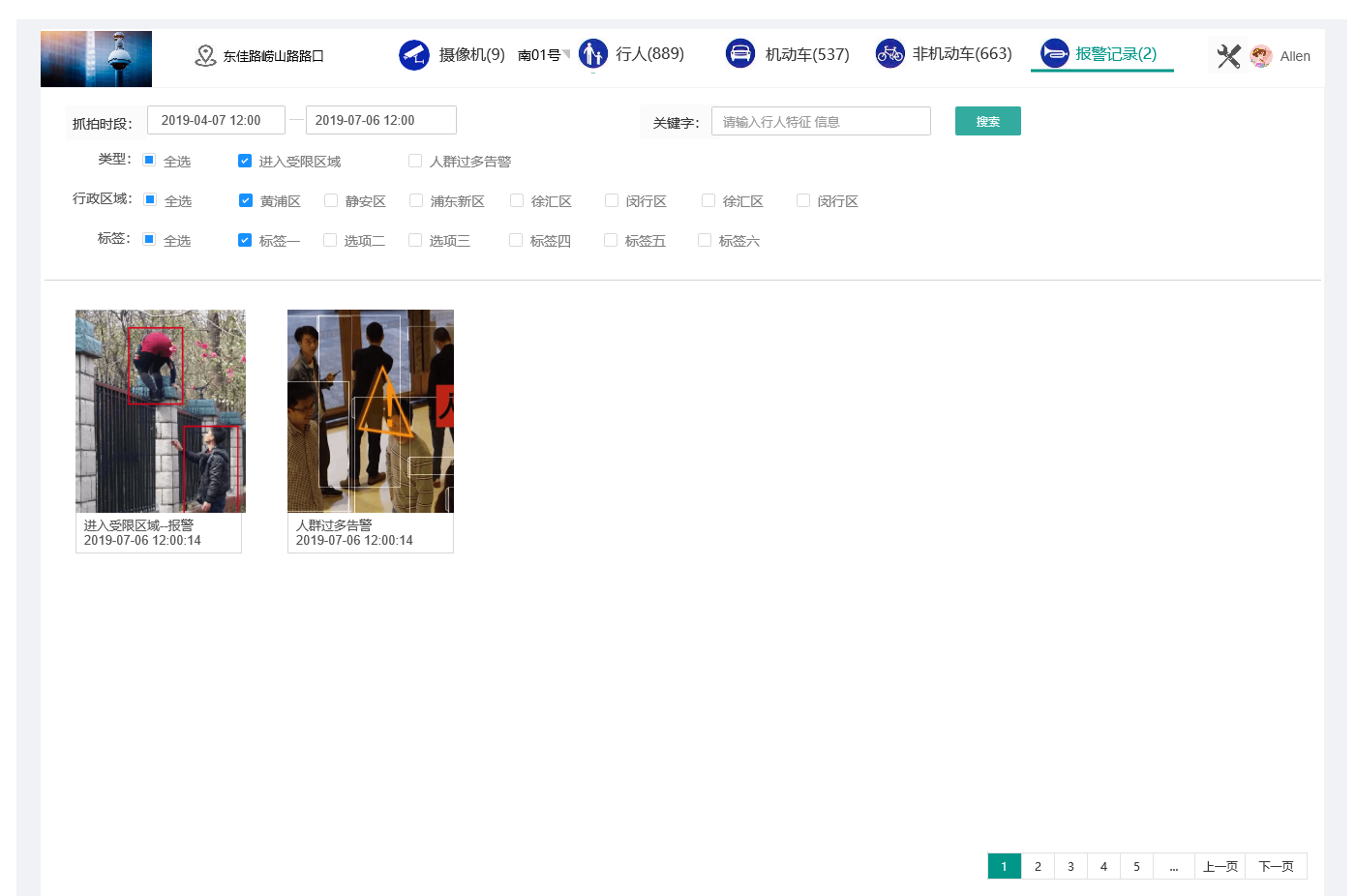
Task: Switch to 行人(889) tab
Action: point(649,54)
